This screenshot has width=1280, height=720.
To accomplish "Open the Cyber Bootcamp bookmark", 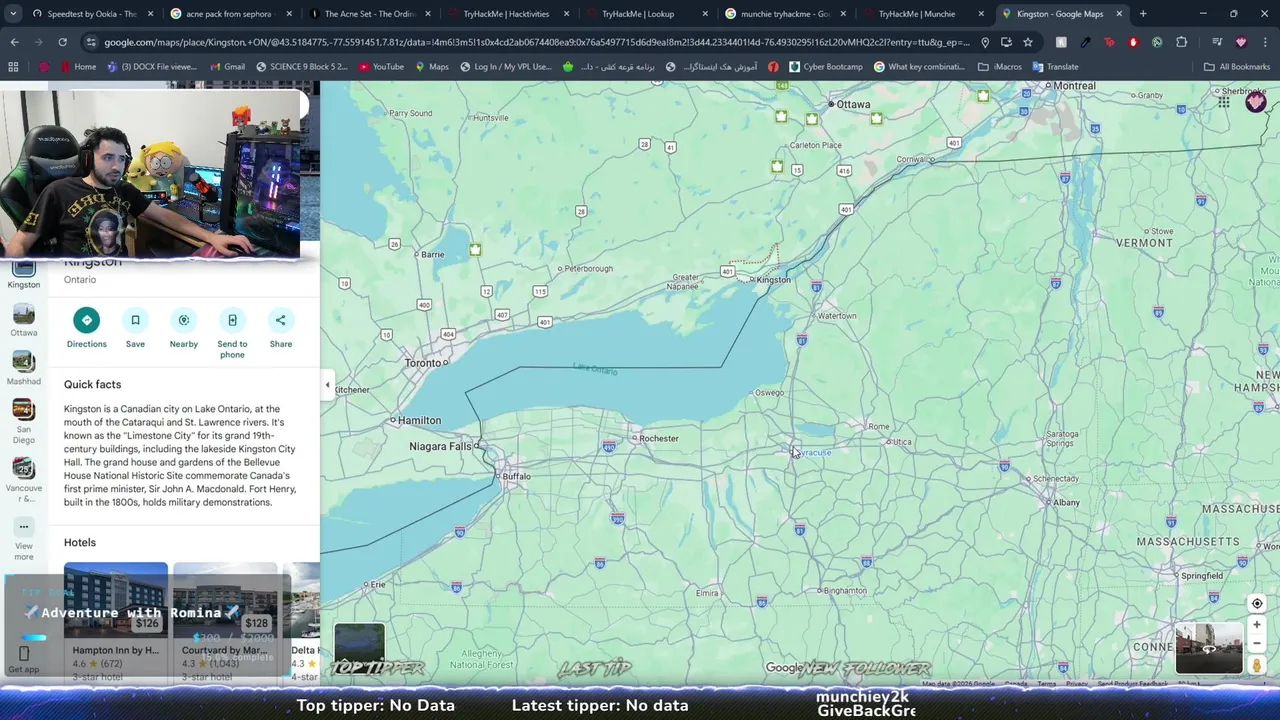I will click(825, 67).
